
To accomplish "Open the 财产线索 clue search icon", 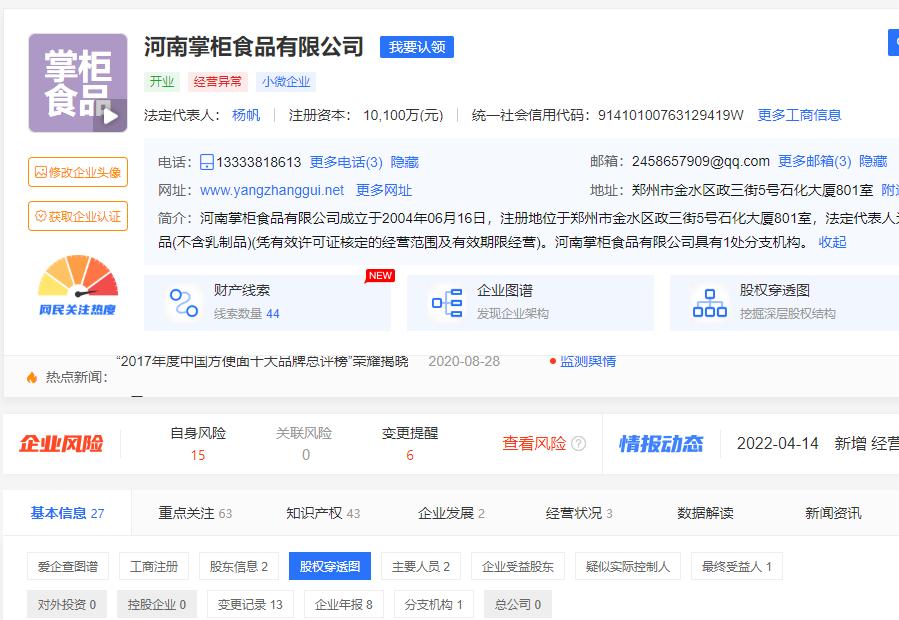I will pyautogui.click(x=183, y=300).
